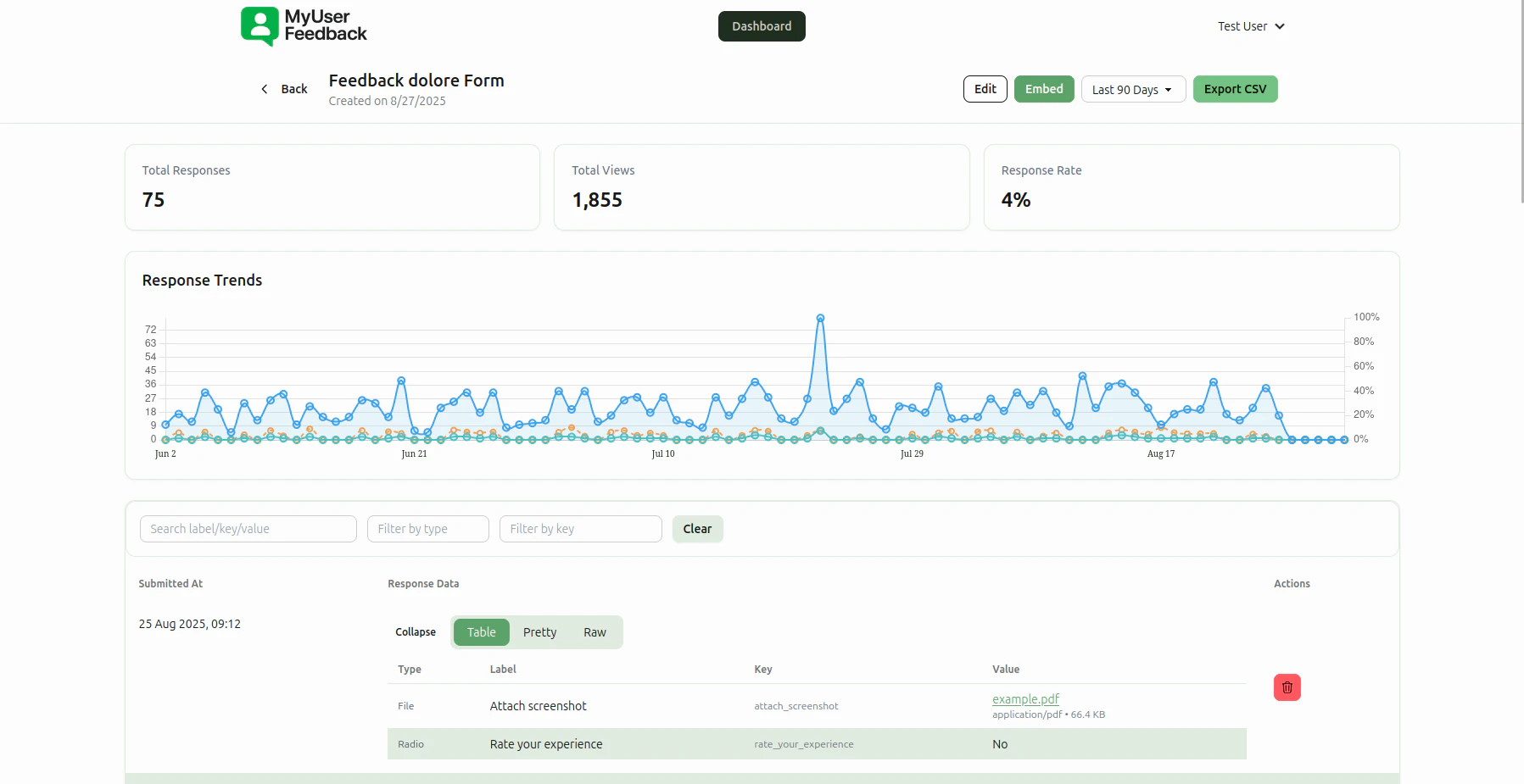Download the example.pdf attachment
Image resolution: width=1524 pixels, height=784 pixels.
click(1025, 698)
